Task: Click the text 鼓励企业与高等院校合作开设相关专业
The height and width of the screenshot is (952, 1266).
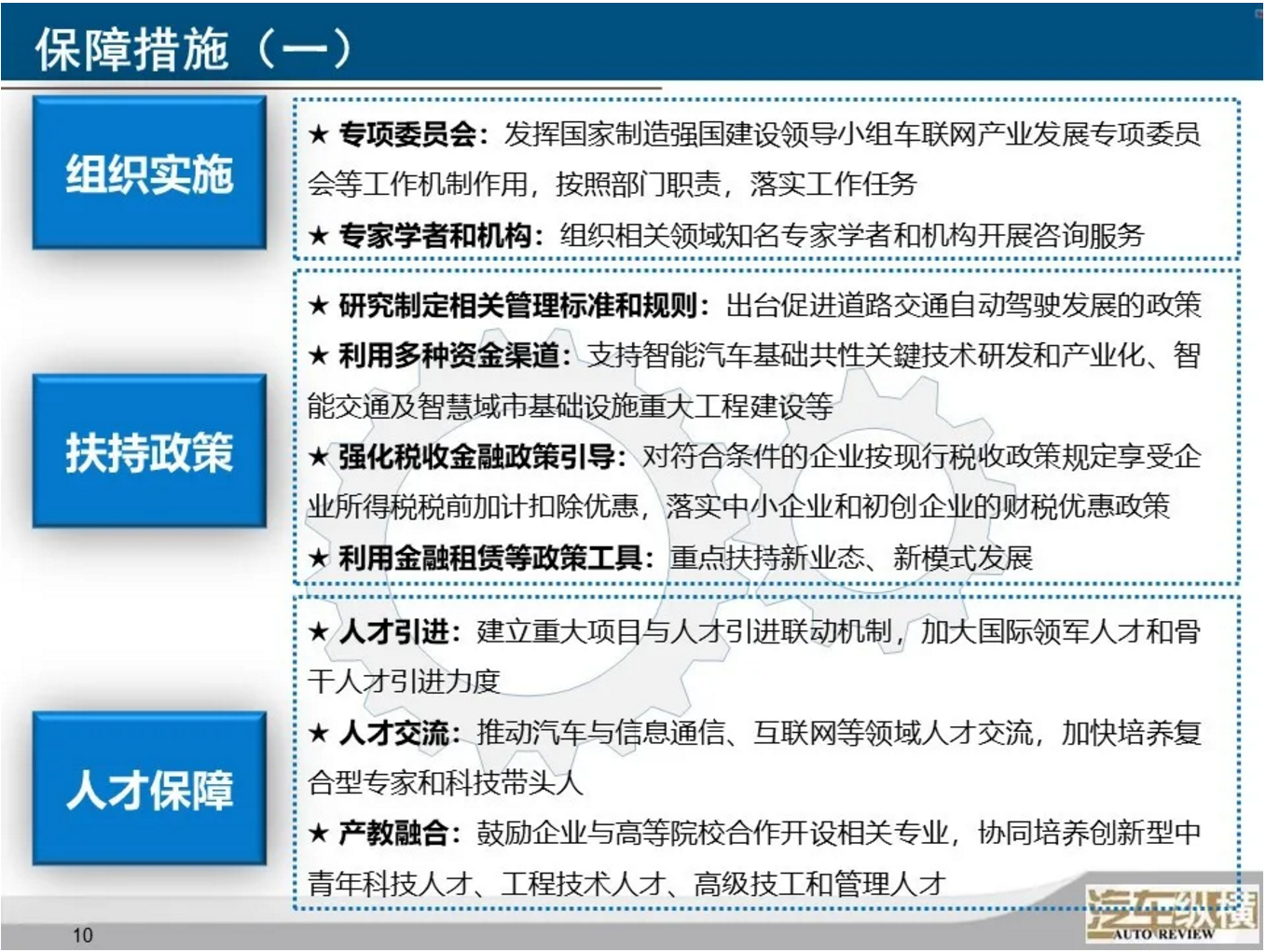Action: click(x=712, y=833)
